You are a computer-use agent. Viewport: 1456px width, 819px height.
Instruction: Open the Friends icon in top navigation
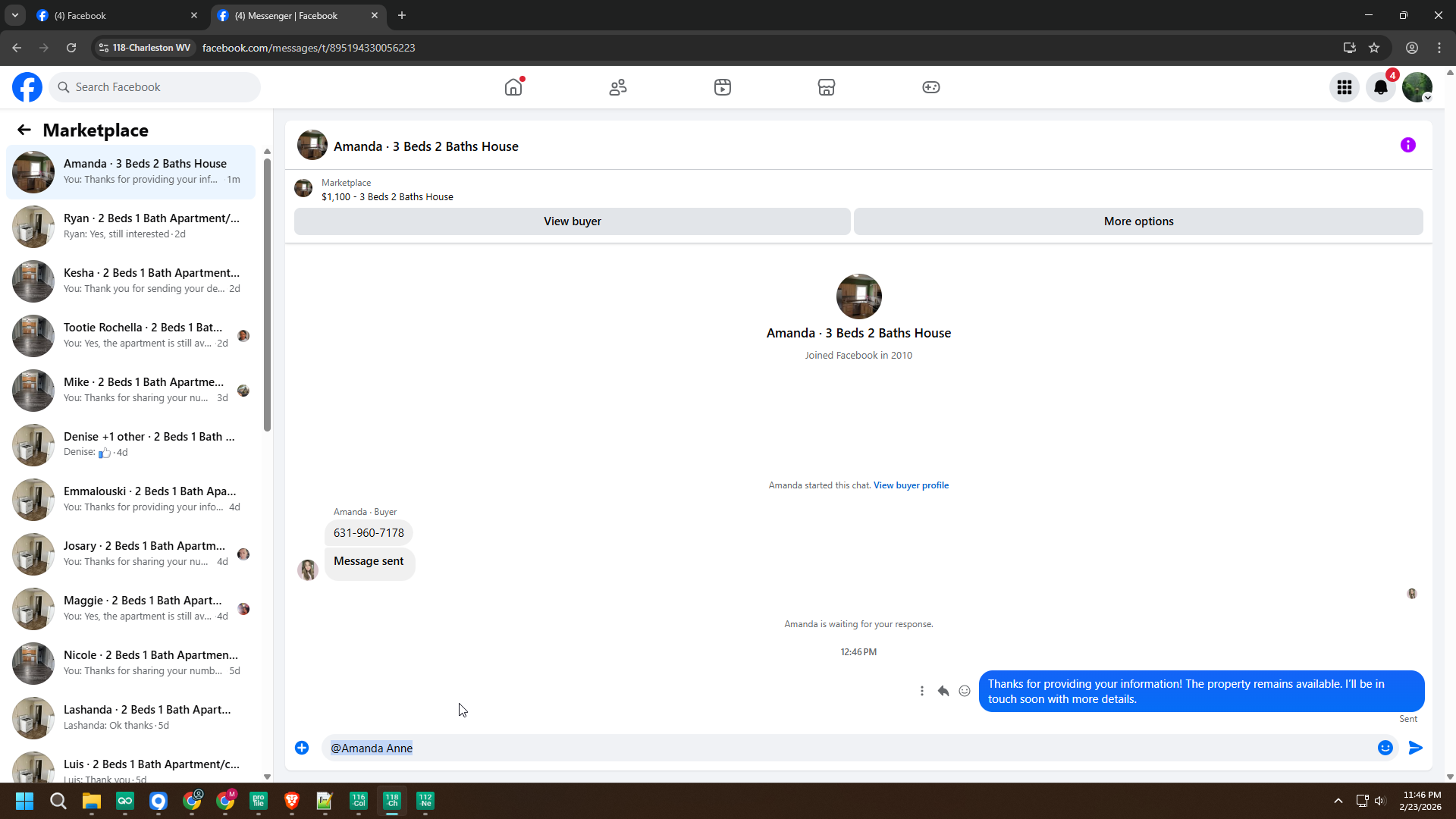(x=618, y=87)
